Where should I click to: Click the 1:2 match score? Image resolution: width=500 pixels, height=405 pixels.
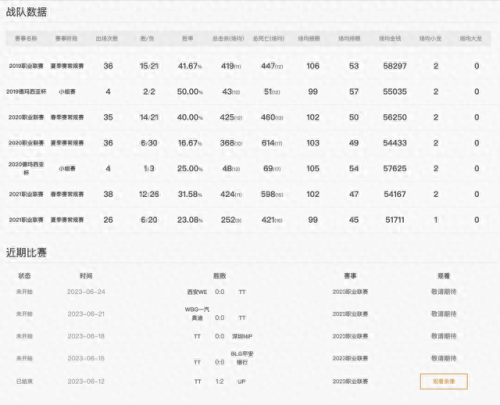click(219, 381)
